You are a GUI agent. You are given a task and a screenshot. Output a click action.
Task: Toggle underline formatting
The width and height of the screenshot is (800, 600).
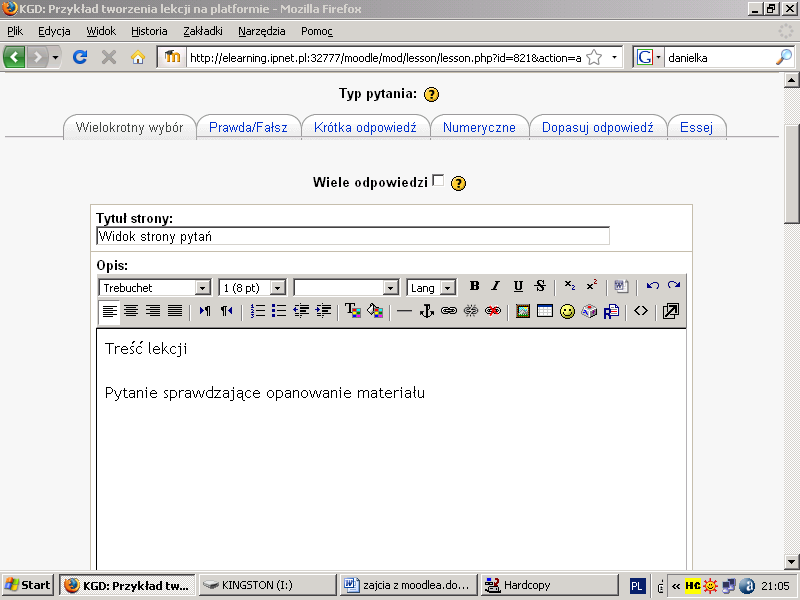pos(518,286)
